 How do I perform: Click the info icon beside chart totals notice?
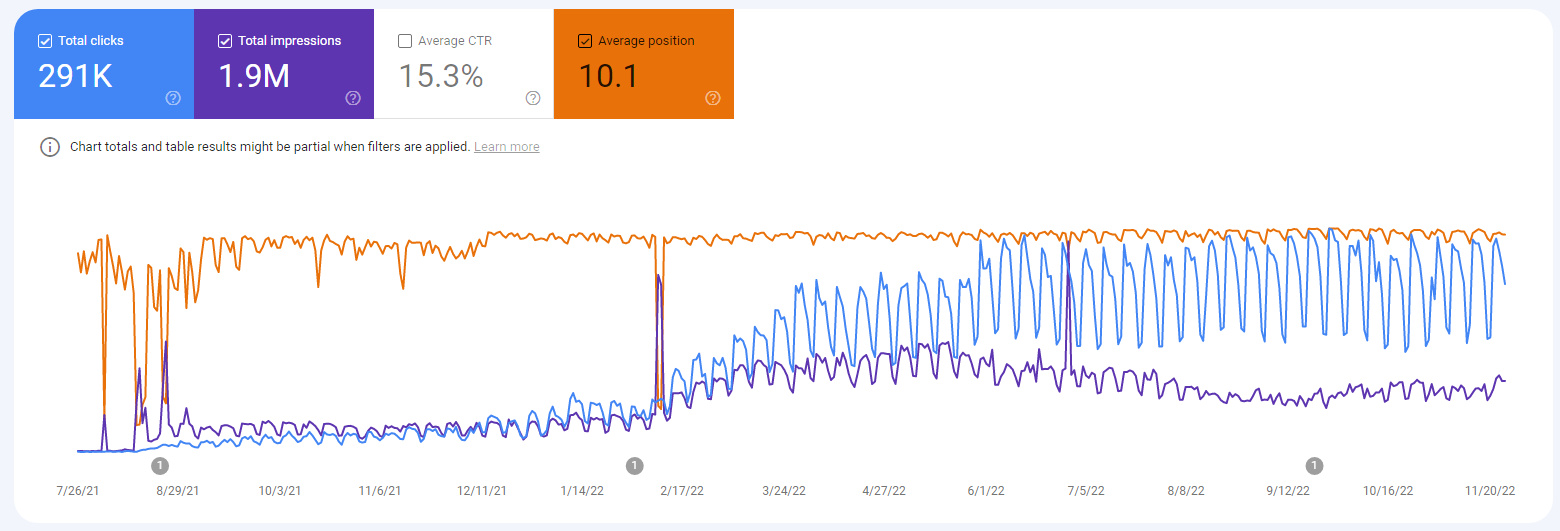(50, 147)
